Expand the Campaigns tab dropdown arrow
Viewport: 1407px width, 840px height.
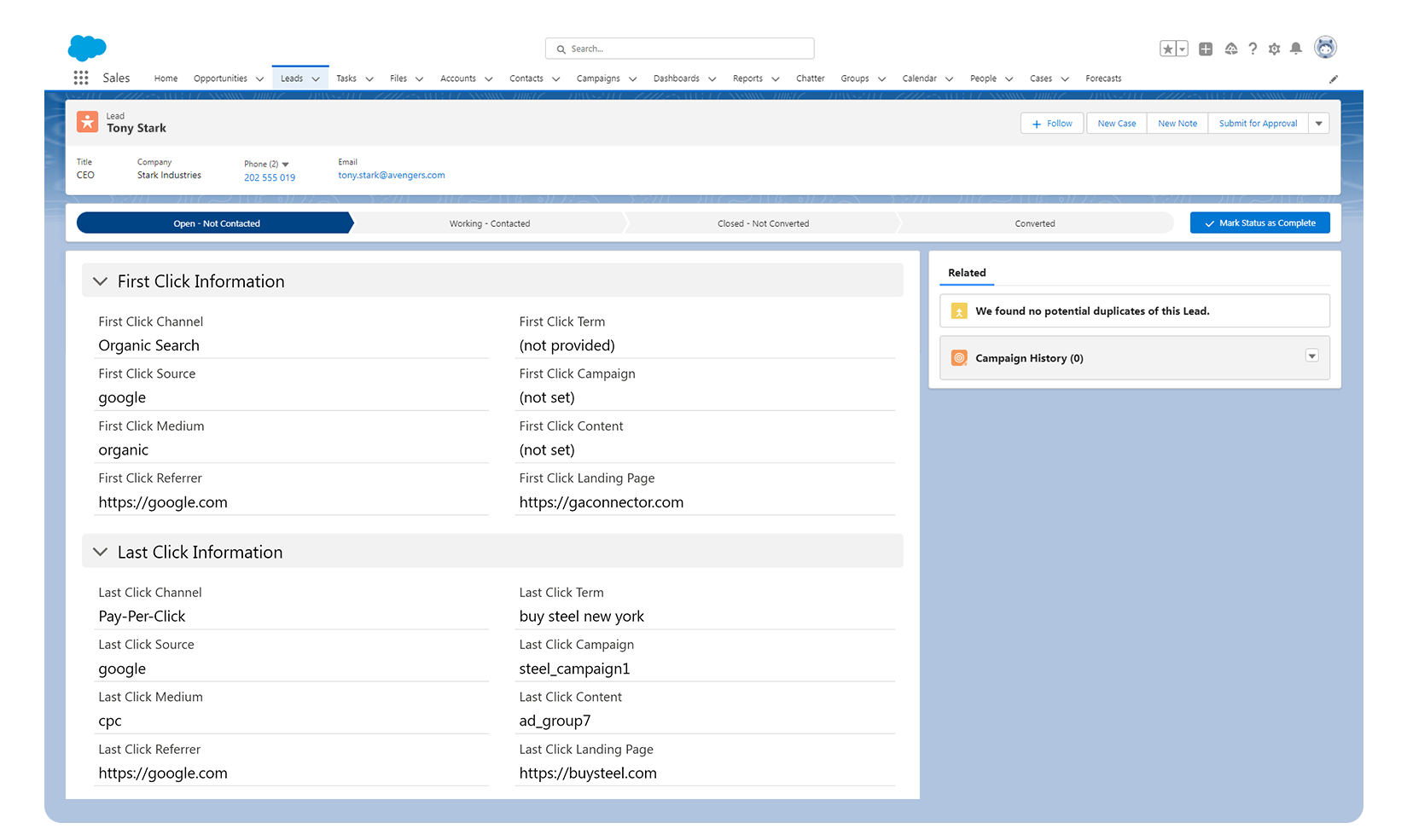(x=633, y=79)
